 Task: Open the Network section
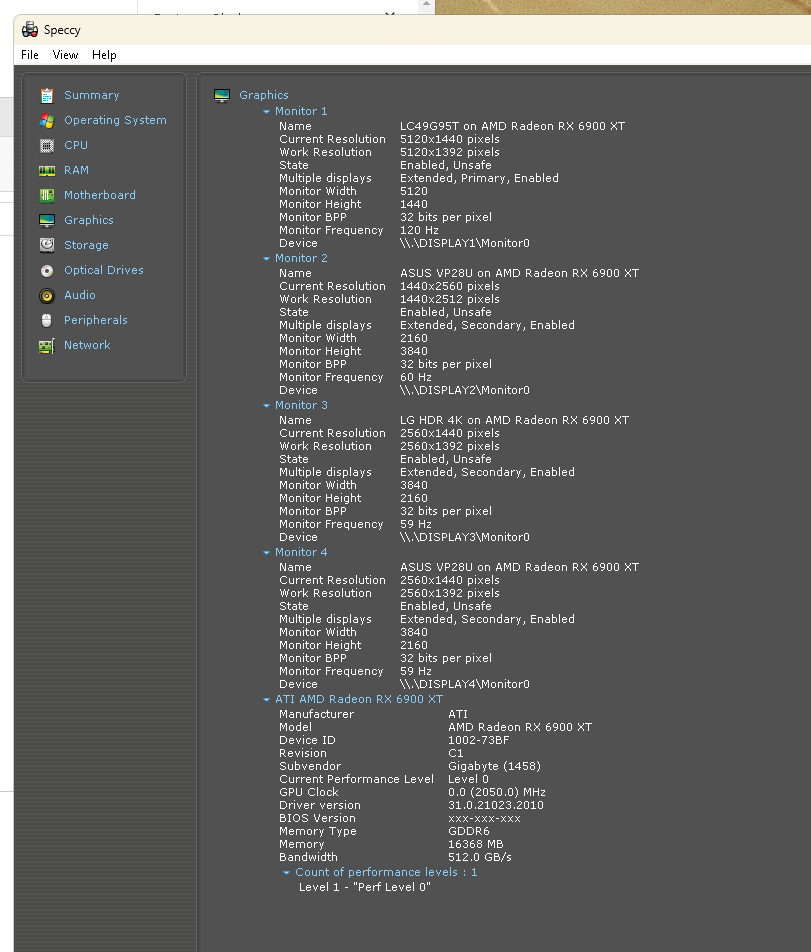click(x=87, y=345)
